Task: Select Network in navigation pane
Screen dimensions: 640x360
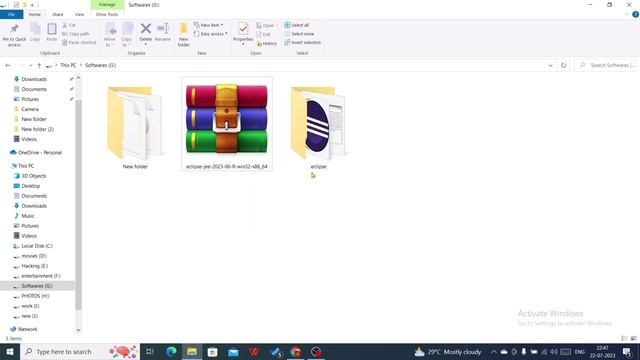Action: [x=27, y=329]
